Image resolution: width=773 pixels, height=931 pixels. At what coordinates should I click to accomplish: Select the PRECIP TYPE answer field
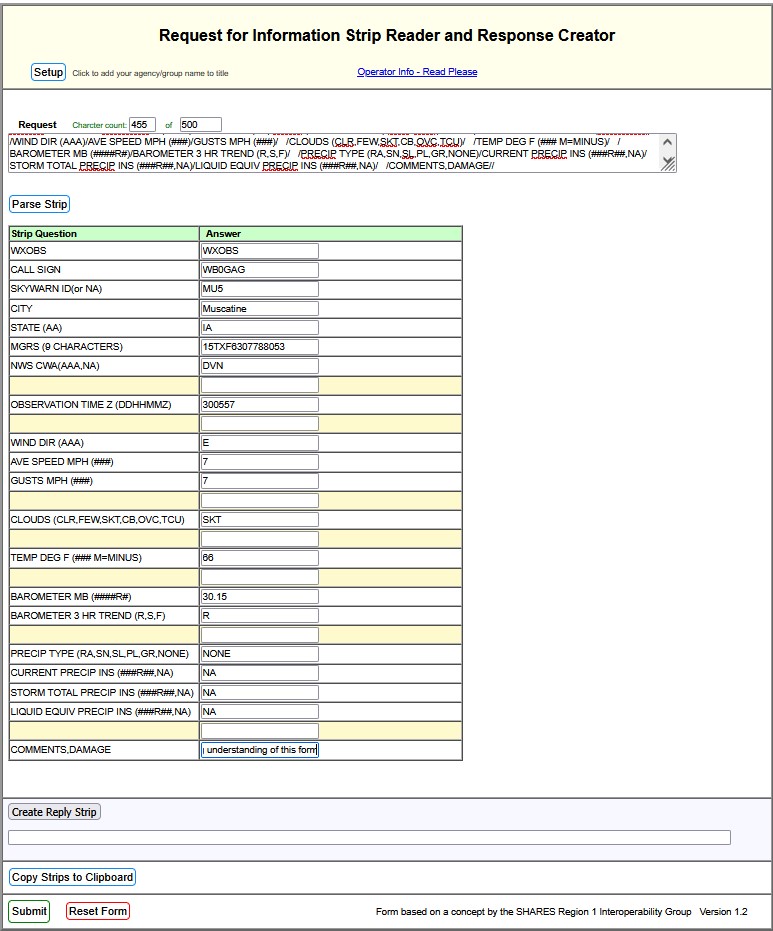[260, 654]
